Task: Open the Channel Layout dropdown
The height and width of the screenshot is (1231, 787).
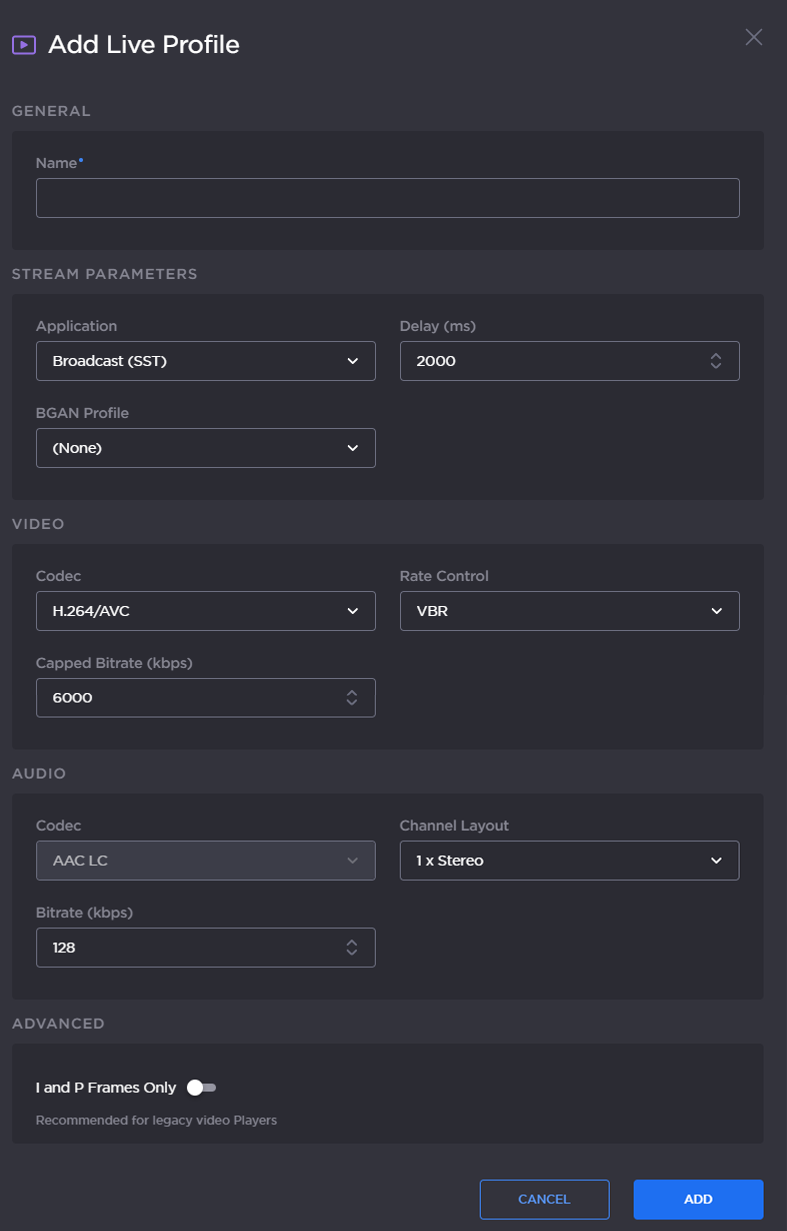Action: 569,860
